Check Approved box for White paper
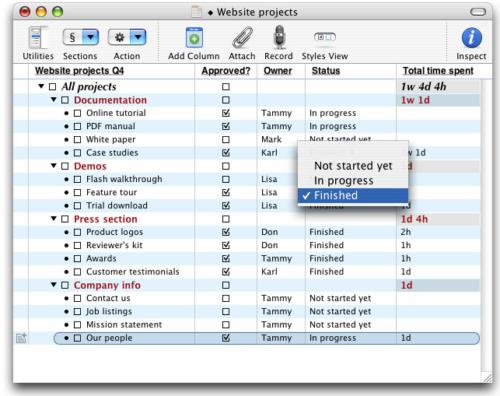Image resolution: width=500 pixels, height=396 pixels. click(x=226, y=139)
